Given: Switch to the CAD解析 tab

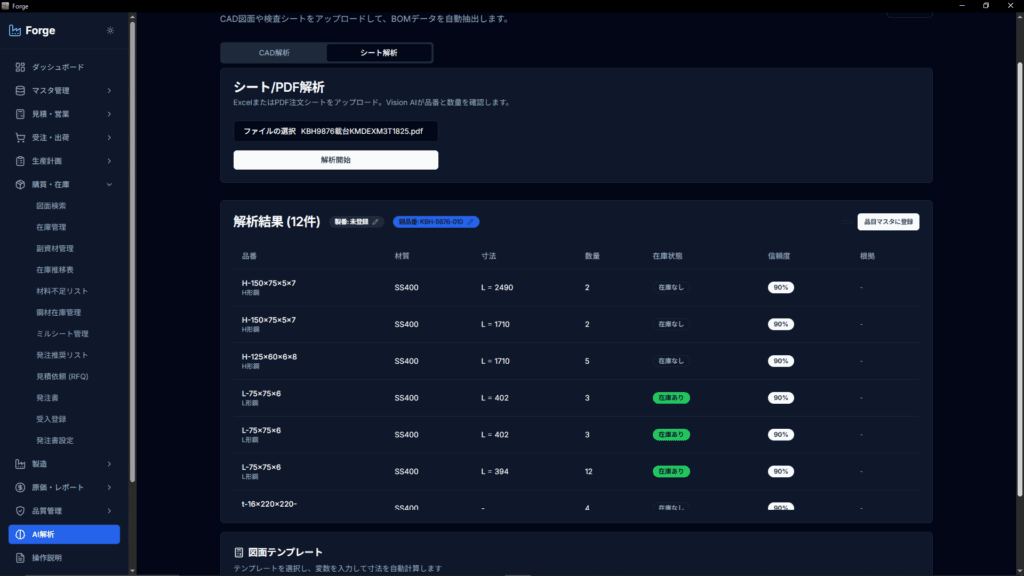Looking at the screenshot, I should click(273, 53).
